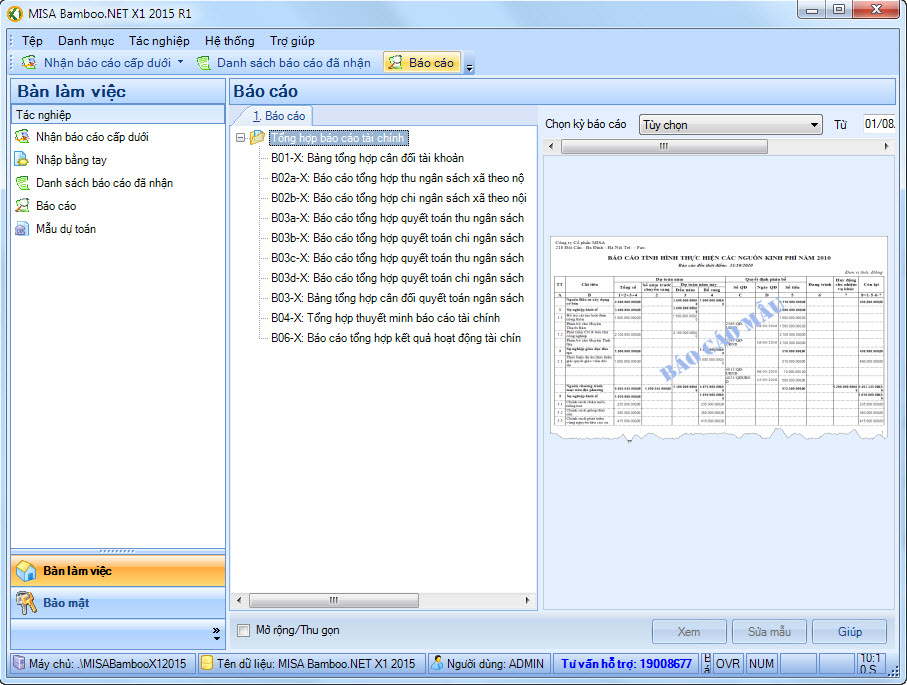Click the Người dùng: ADMIN status text
907x685 pixels.
[x=495, y=664]
